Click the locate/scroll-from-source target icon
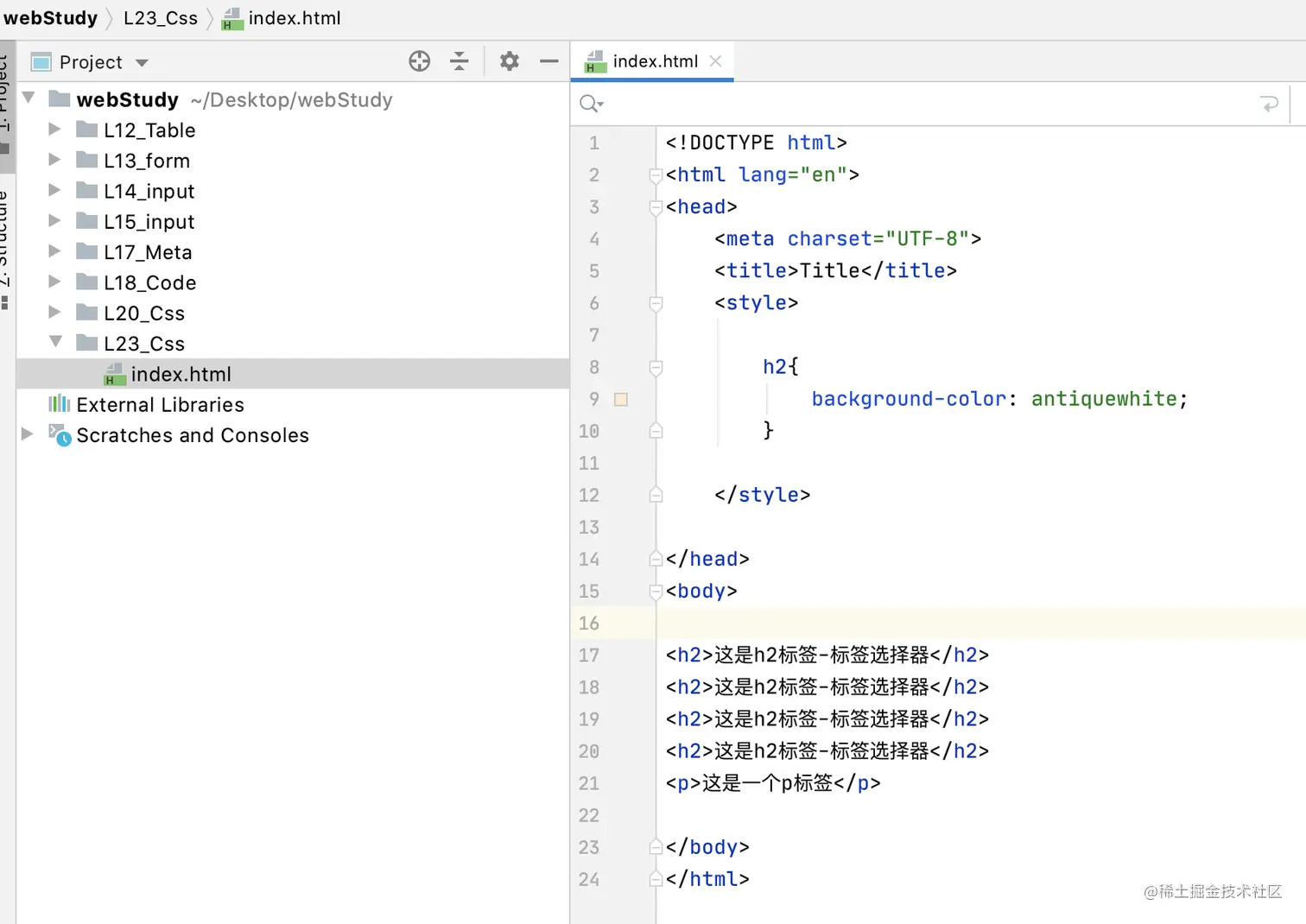Viewport: 1306px width, 924px height. click(x=420, y=61)
